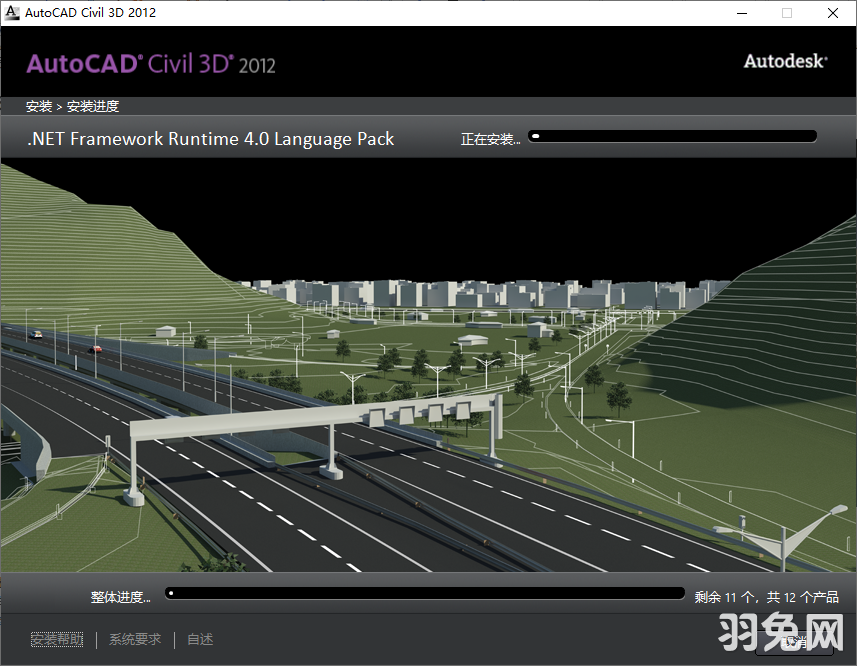Open the 安装帮助 link
This screenshot has height=666, width=857.
tap(57, 639)
